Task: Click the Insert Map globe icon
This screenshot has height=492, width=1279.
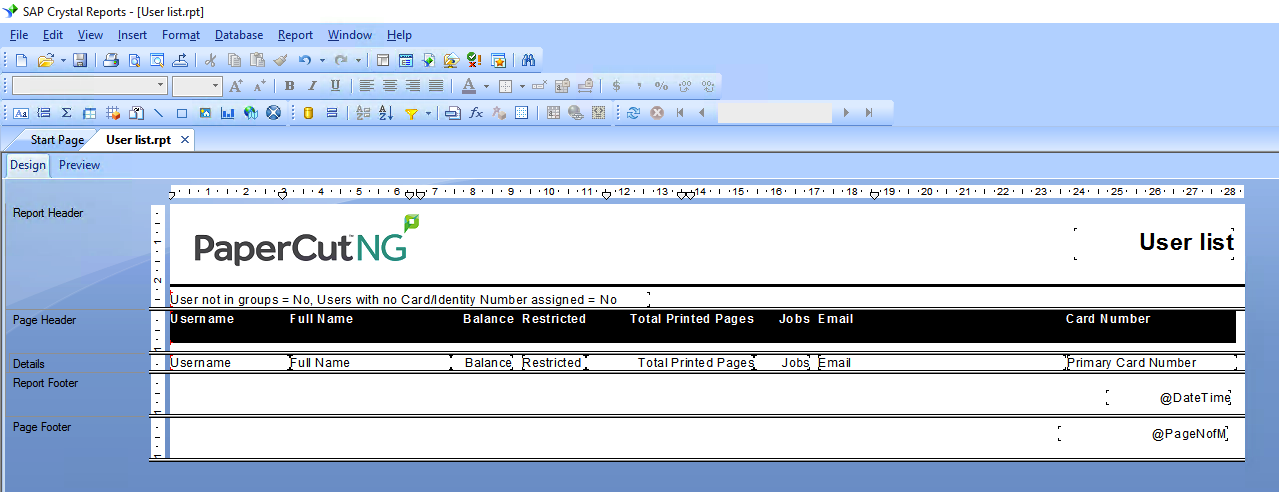Action: pyautogui.click(x=251, y=113)
